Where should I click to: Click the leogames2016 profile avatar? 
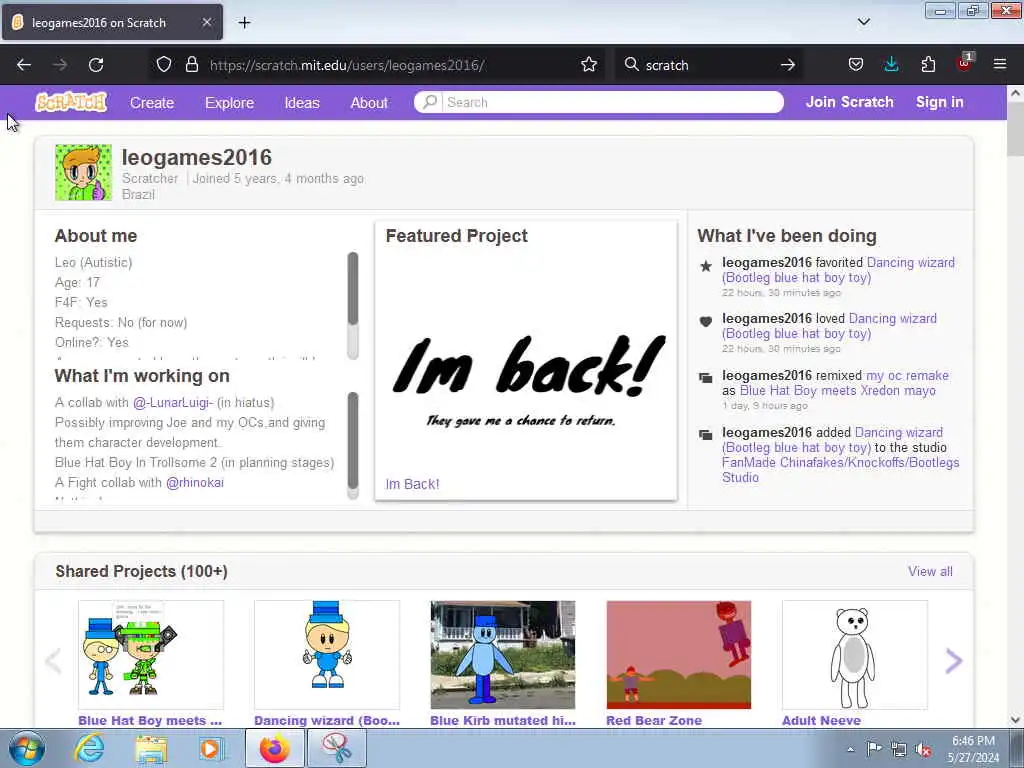[x=84, y=172]
